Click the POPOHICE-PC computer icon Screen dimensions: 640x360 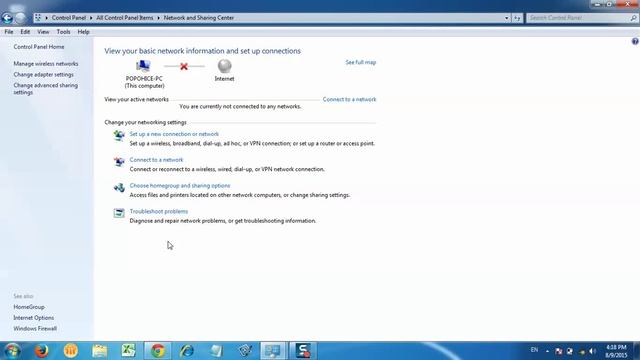[x=143, y=66]
